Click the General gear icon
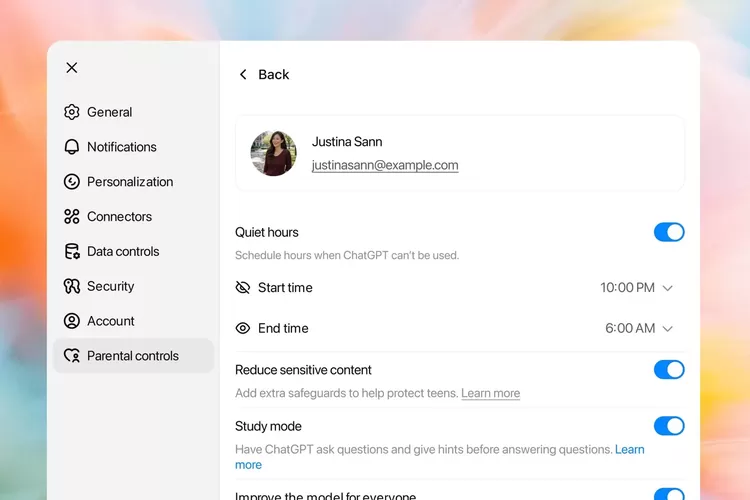This screenshot has width=750, height=500. pyautogui.click(x=72, y=112)
